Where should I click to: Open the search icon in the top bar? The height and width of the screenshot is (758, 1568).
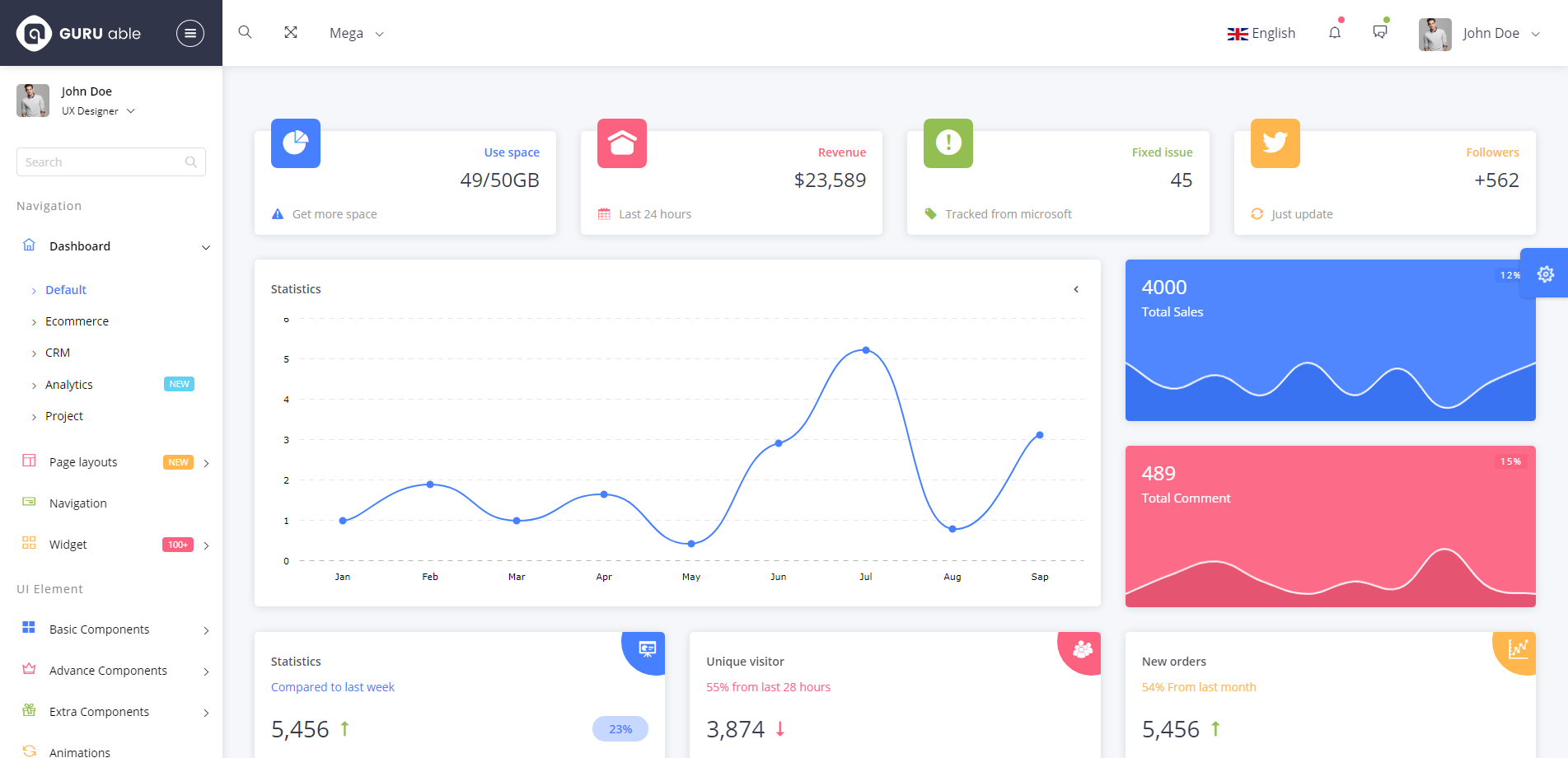(245, 32)
